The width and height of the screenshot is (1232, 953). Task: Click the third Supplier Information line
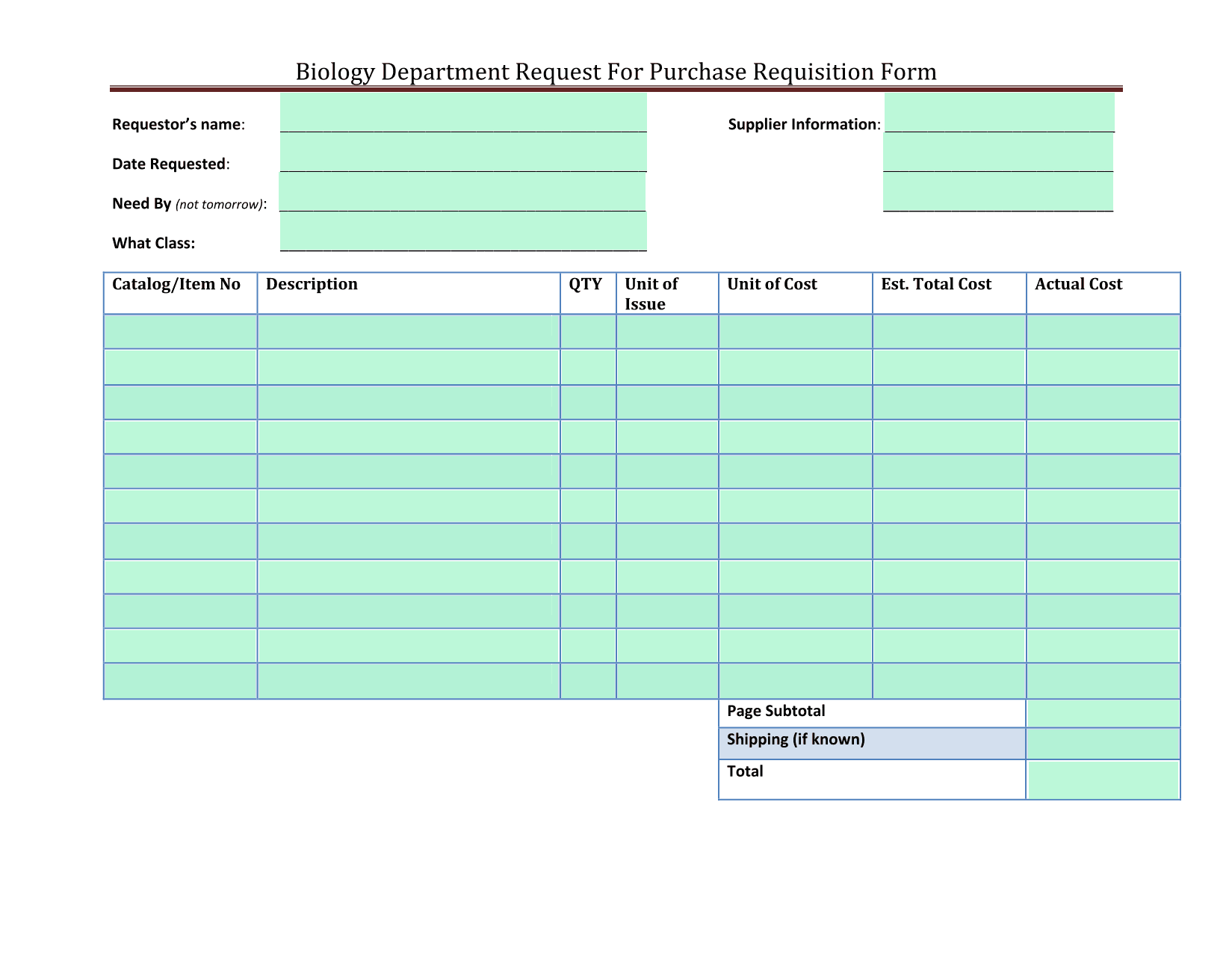(998, 191)
